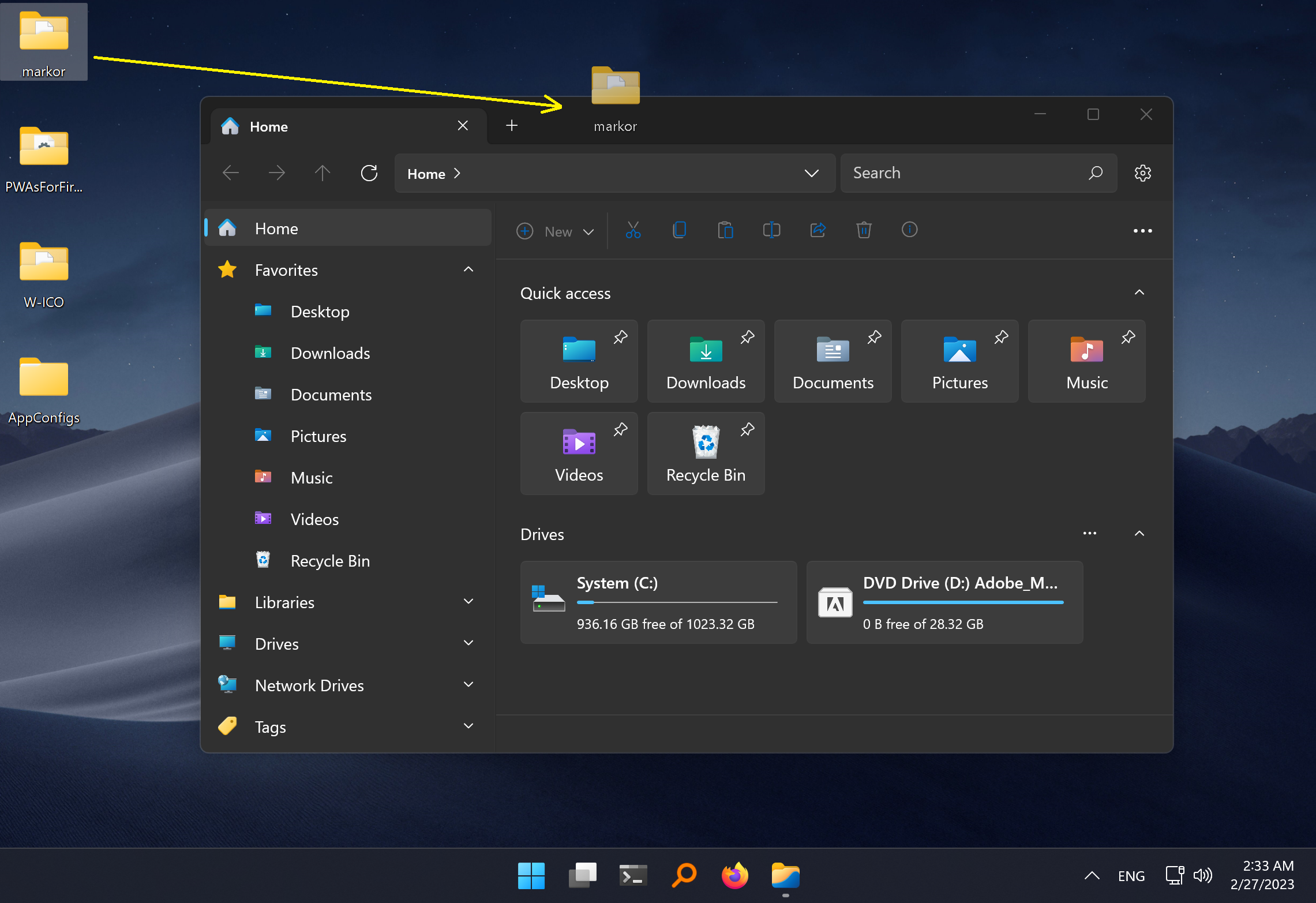This screenshot has width=1316, height=903.
Task: Activate the Paste icon
Action: tap(725, 230)
